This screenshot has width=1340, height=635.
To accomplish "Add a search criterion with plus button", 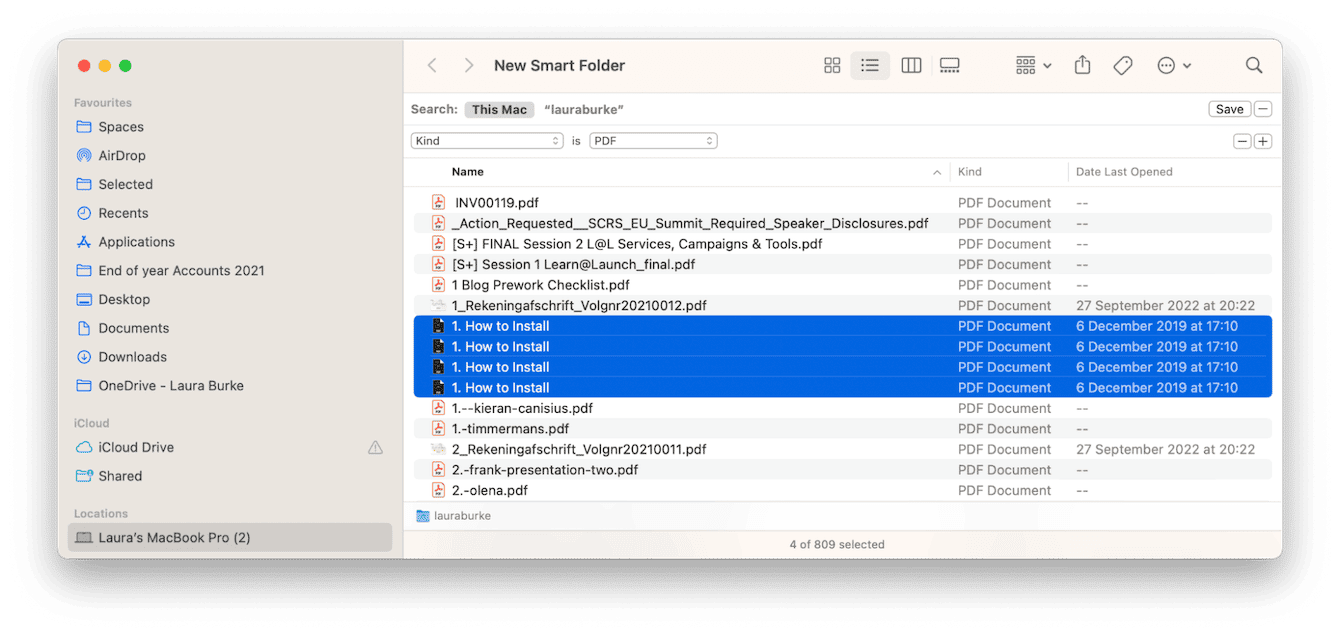I will tap(1262, 140).
